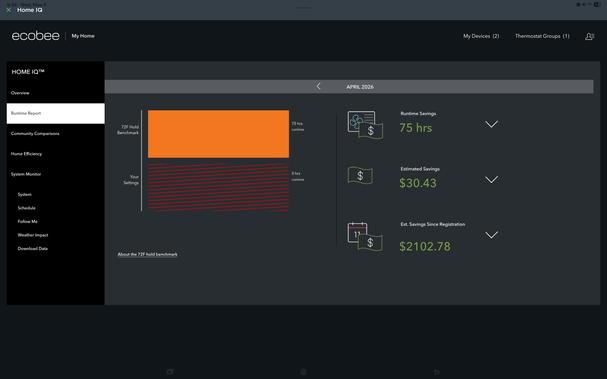Tap the Android recent apps button

[x=170, y=372]
